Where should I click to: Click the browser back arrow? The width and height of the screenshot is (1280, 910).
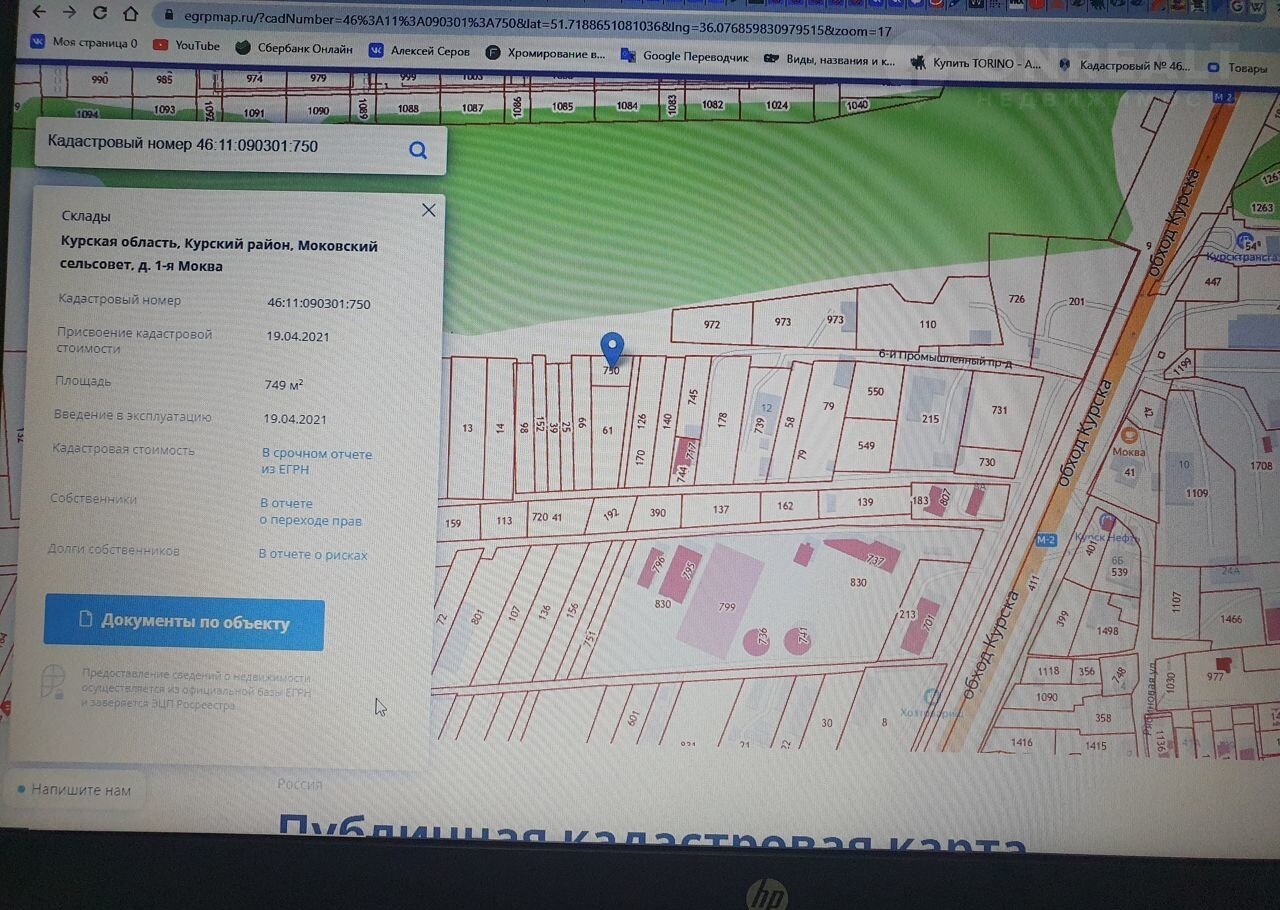[40, 13]
